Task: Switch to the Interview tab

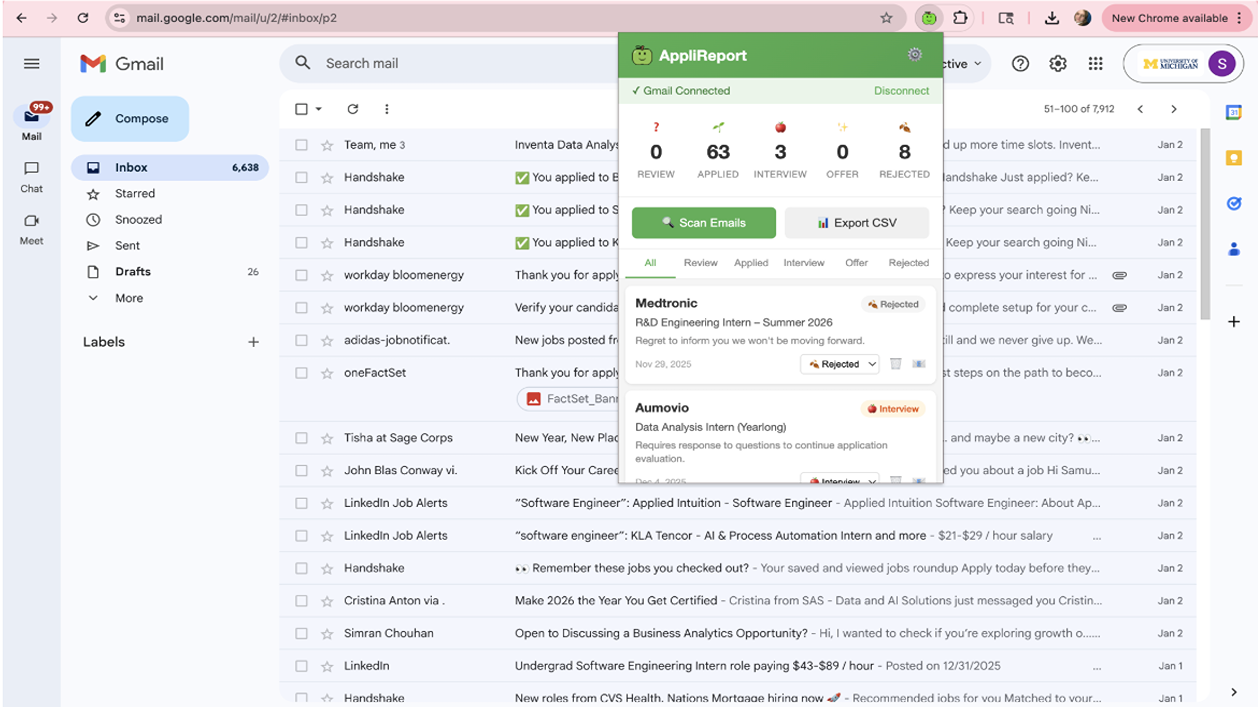Action: (804, 263)
